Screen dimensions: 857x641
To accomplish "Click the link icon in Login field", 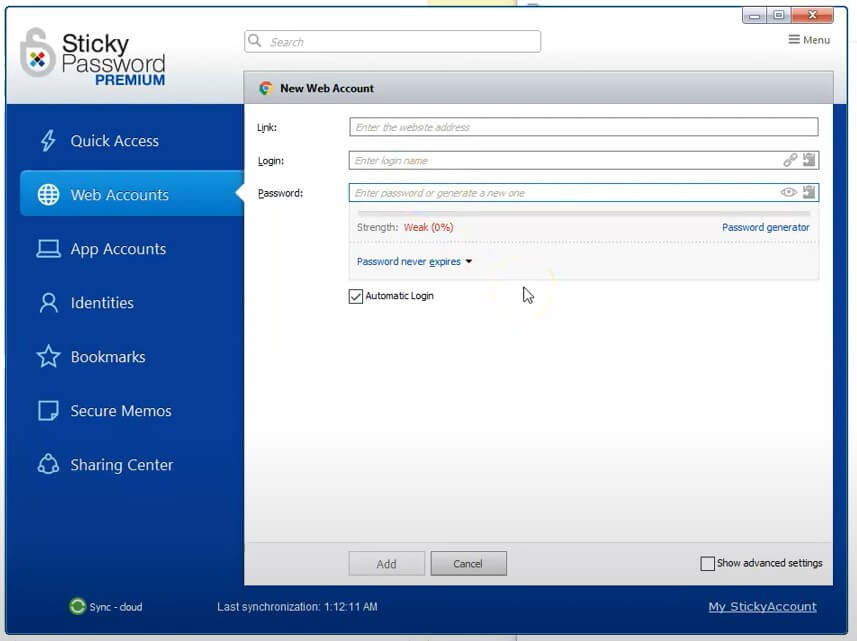I will (x=790, y=160).
